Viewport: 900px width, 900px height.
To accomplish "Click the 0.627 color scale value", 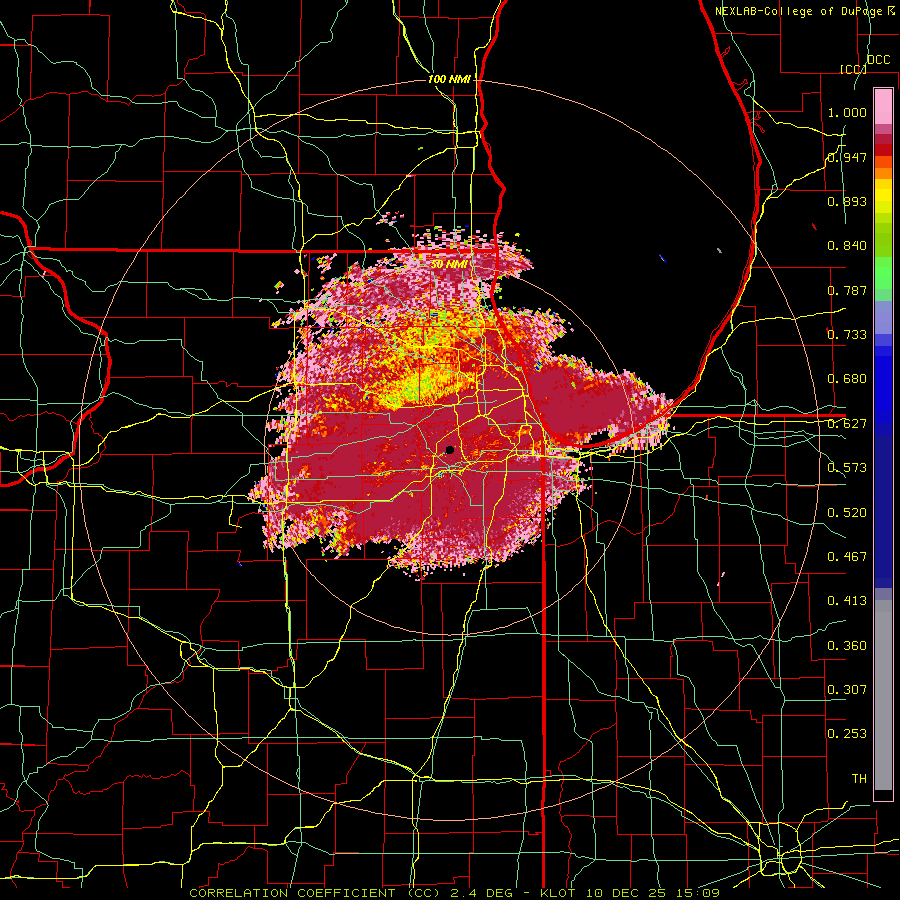I will (847, 424).
